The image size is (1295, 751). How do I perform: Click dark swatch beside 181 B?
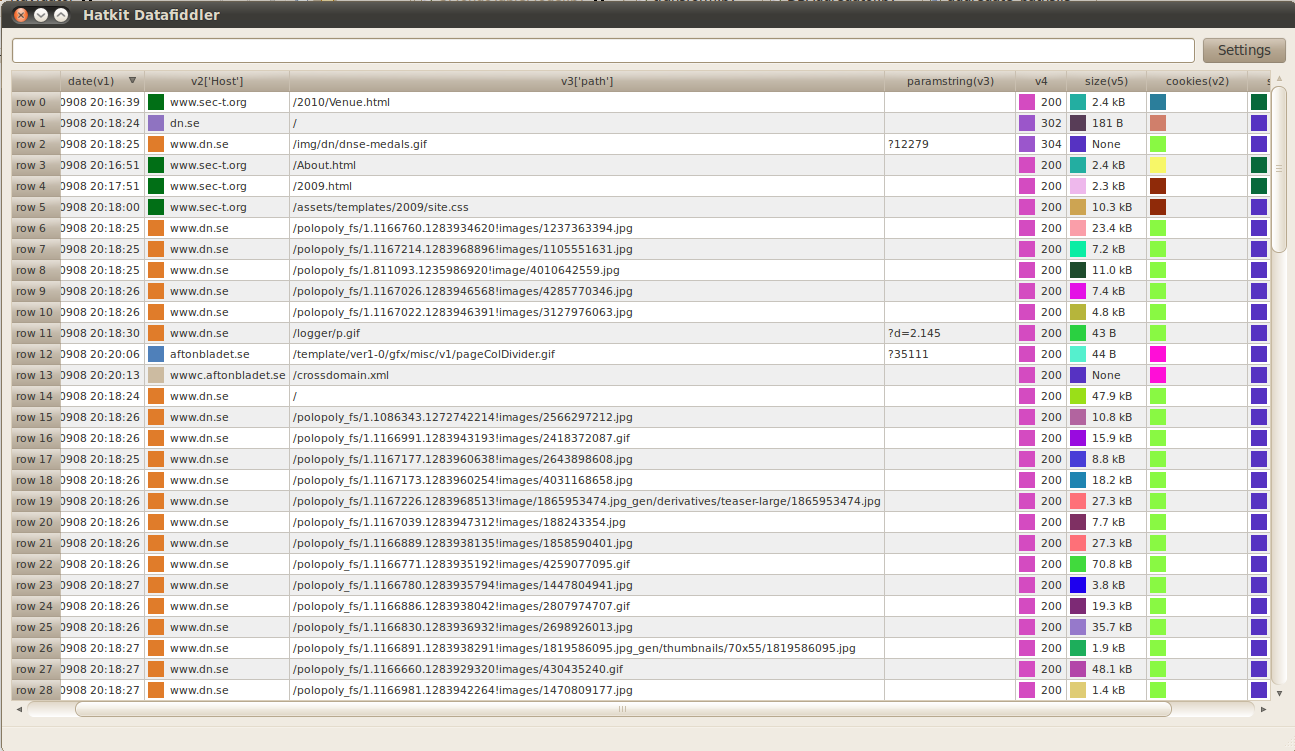1078,123
